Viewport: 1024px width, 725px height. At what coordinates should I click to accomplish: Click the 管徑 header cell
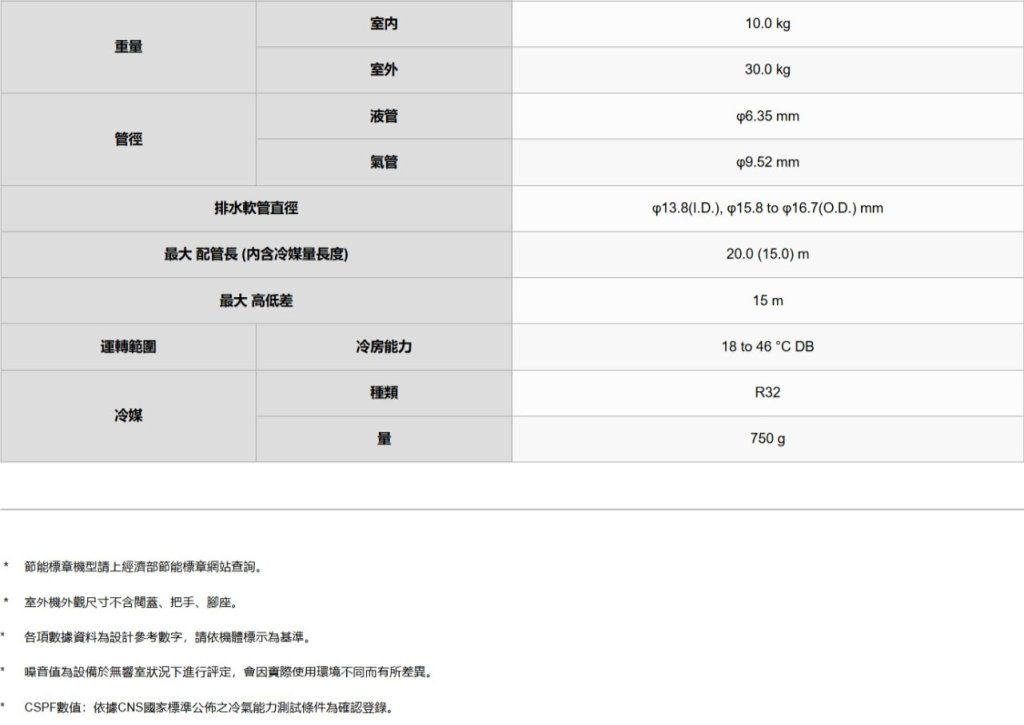pos(128,139)
